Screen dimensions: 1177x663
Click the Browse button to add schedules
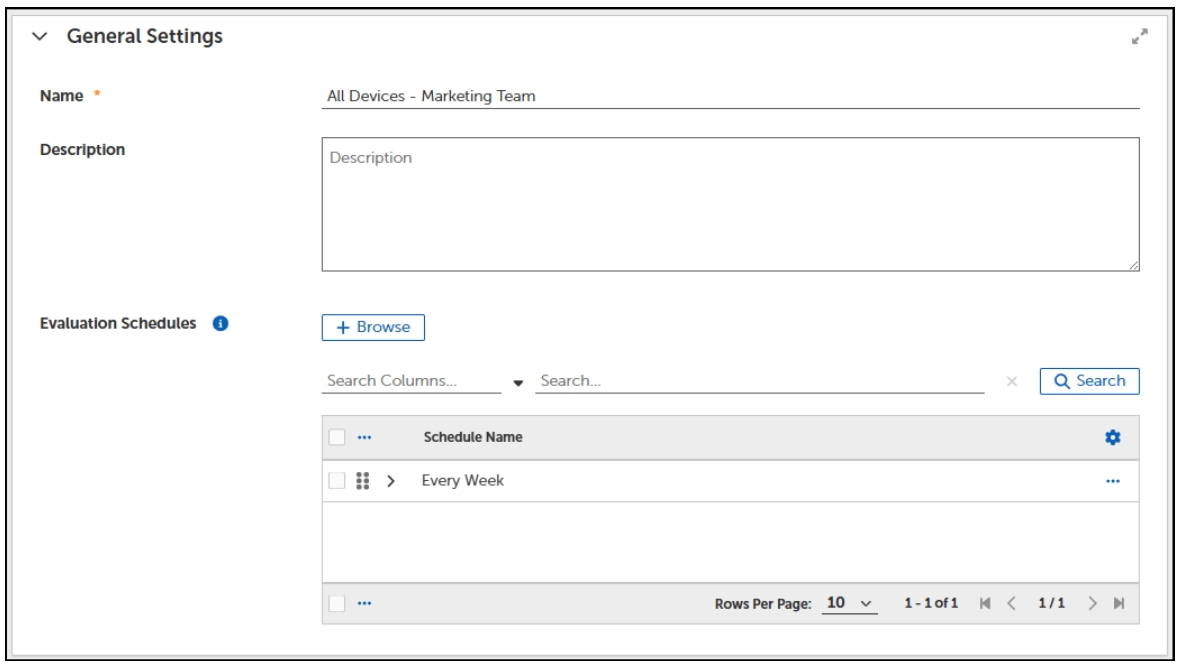(x=373, y=327)
